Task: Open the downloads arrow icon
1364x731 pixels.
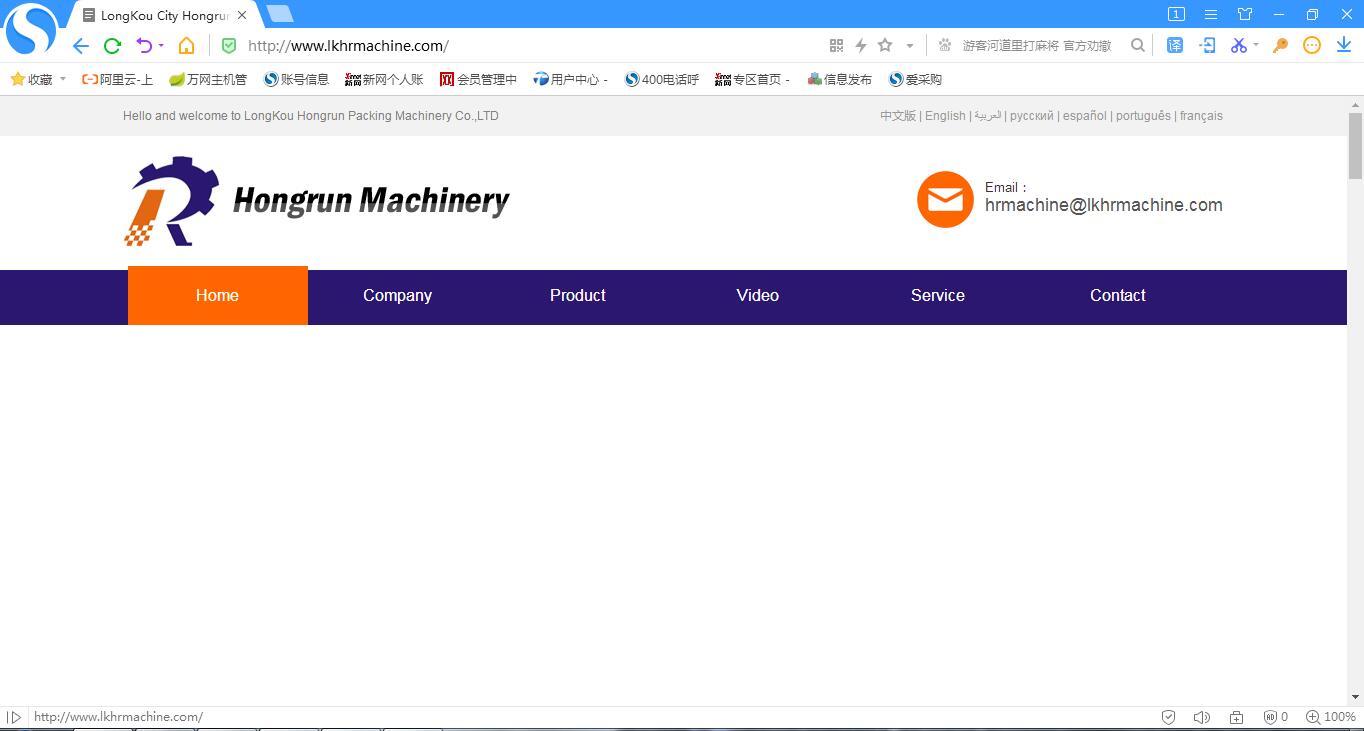Action: point(1344,46)
